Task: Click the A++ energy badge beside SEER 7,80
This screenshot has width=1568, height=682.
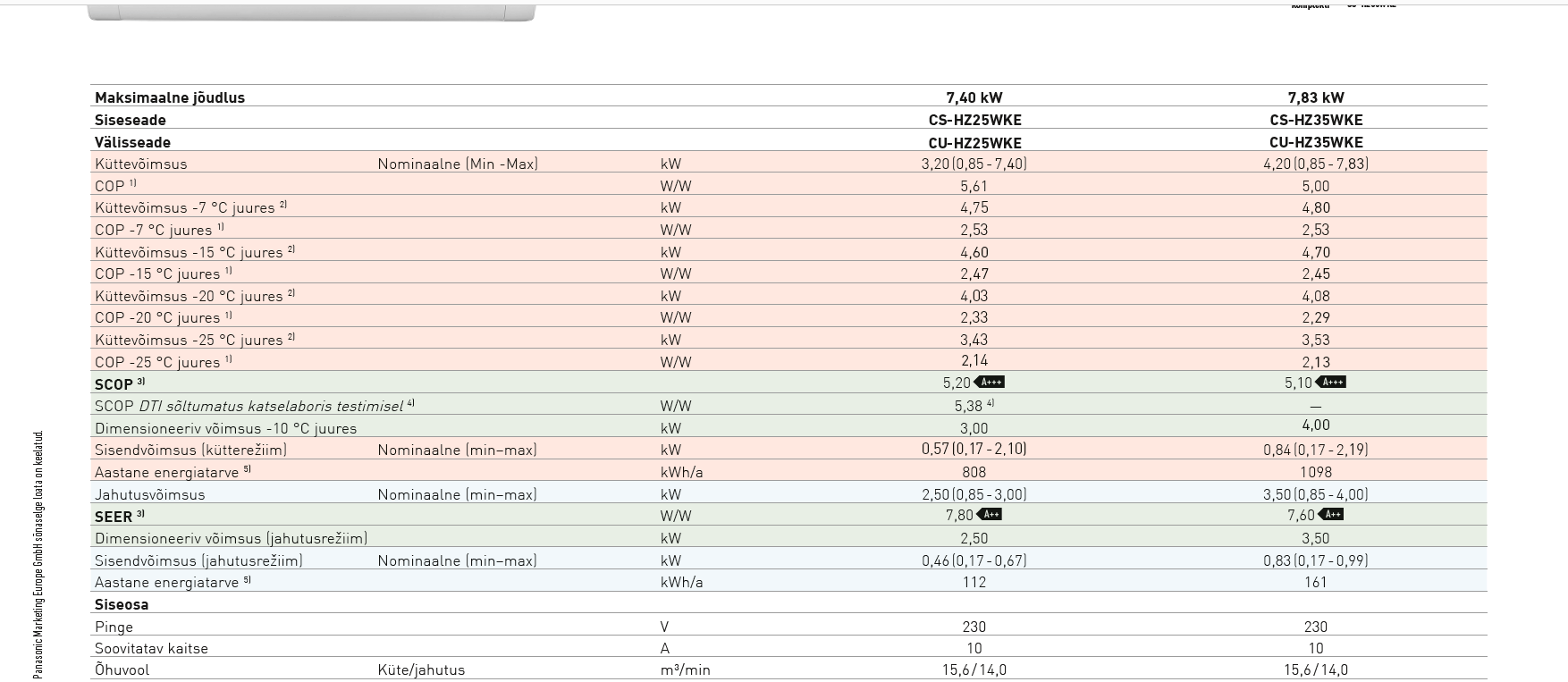Action: [989, 515]
